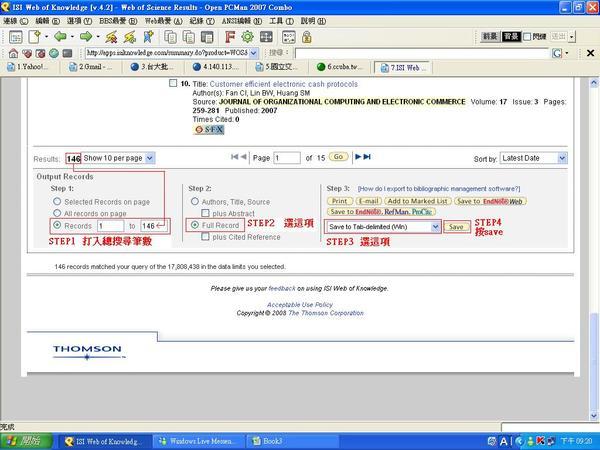Go to next results page arrow
600x450 pixels.
tap(358, 157)
